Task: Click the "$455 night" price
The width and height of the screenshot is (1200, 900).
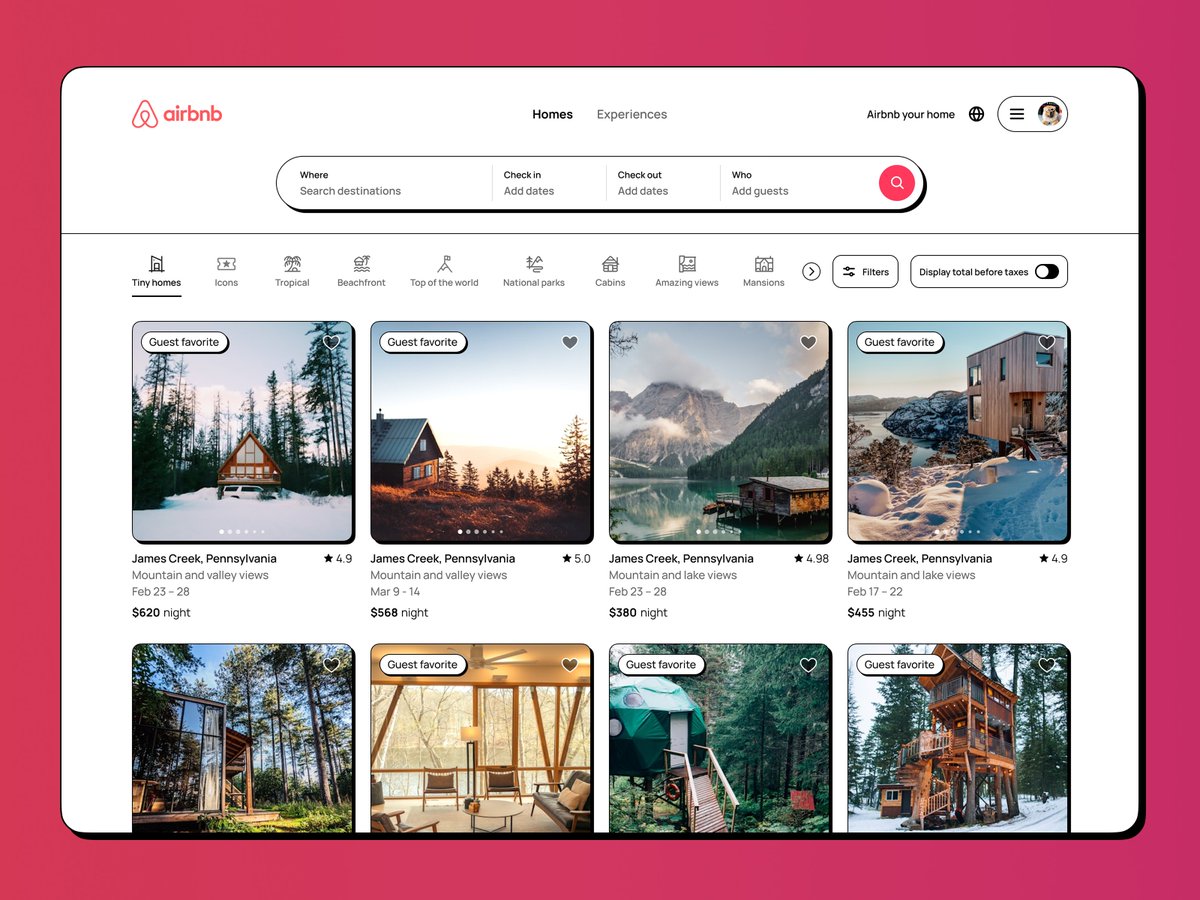Action: click(x=876, y=613)
